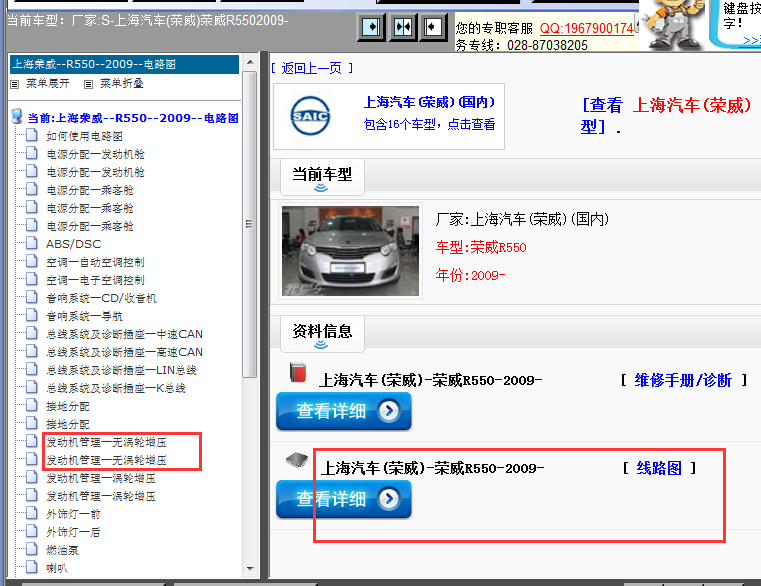The height and width of the screenshot is (586, 761).
Task: Open first 电源分配一乘客舱 tree item
Action: 90,190
